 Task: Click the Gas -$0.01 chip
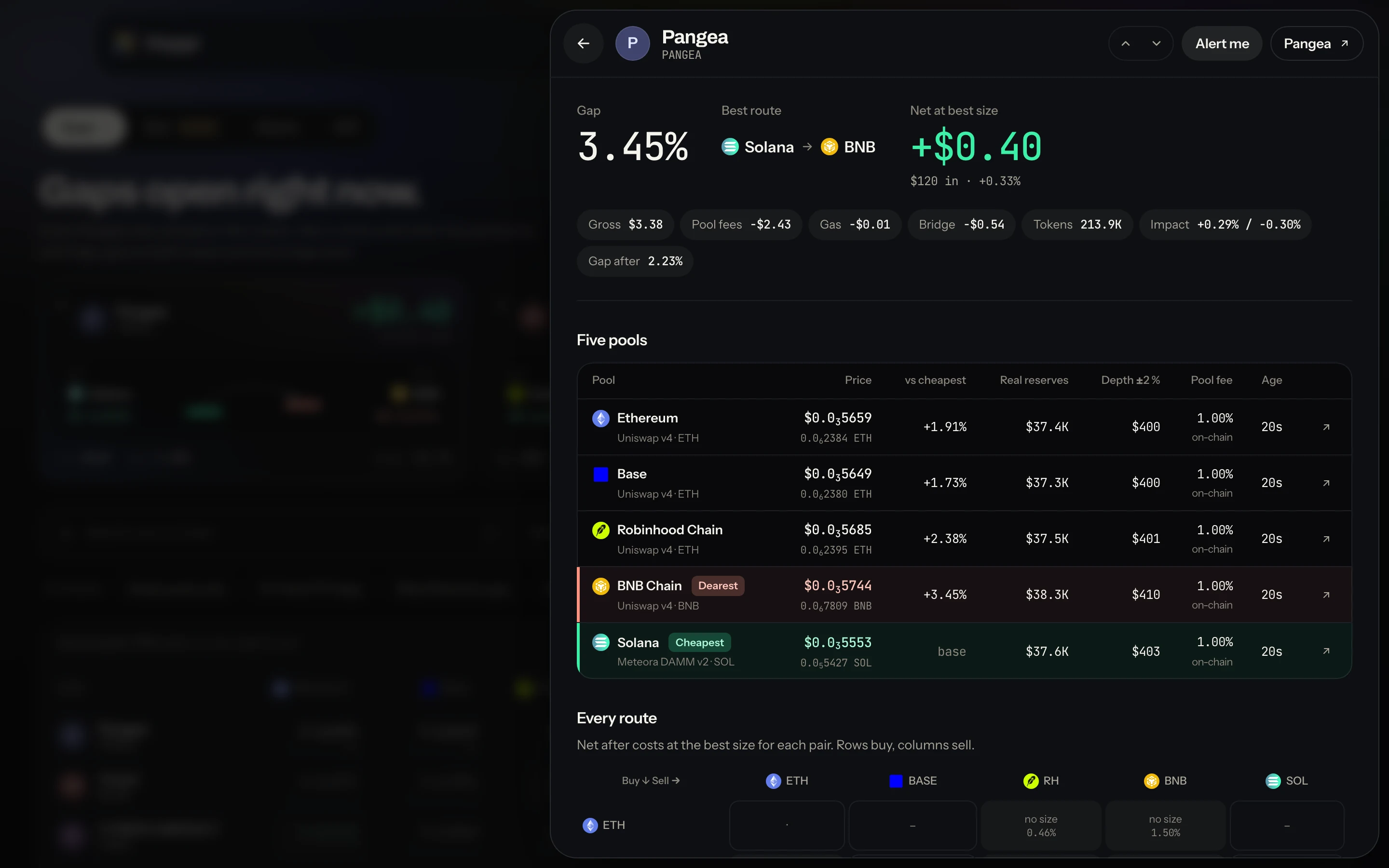pyautogui.click(x=855, y=224)
